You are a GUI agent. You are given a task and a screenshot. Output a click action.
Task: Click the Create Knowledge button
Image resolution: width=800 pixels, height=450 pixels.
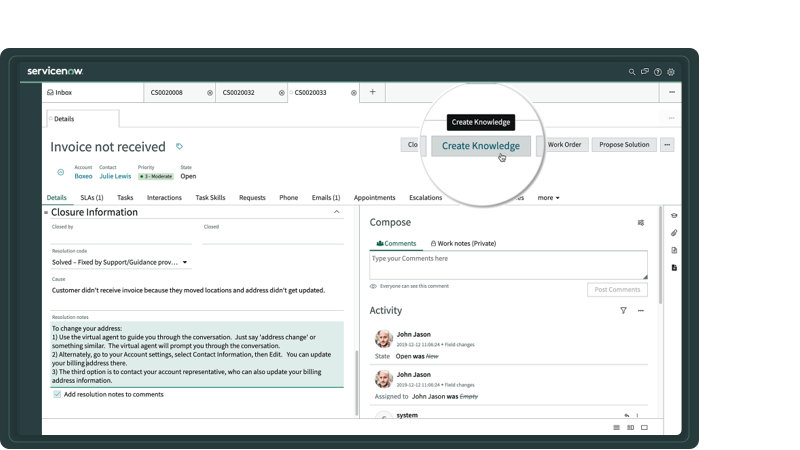(x=481, y=146)
